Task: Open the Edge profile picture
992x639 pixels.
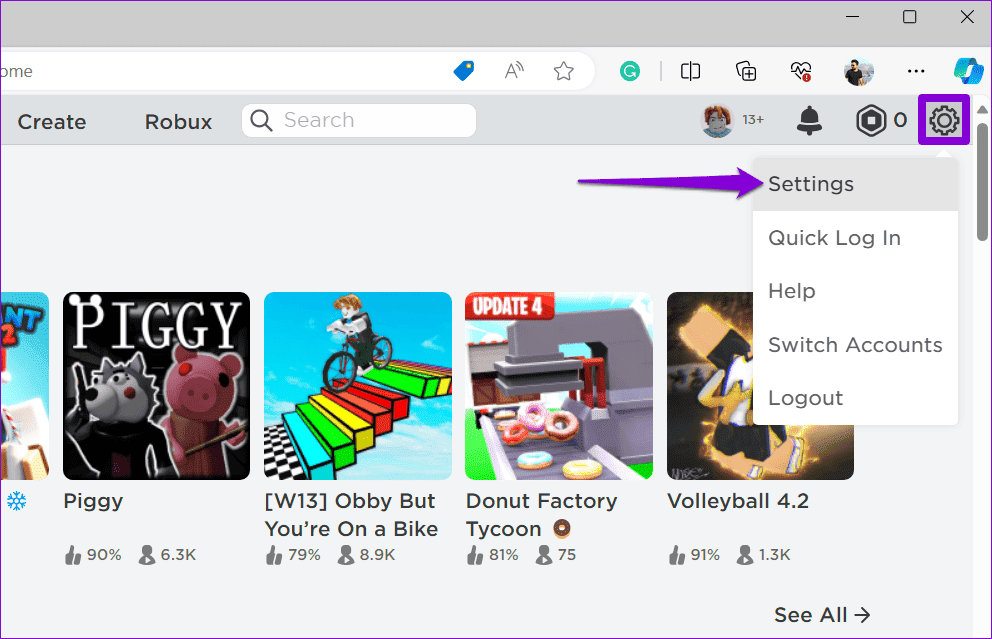Action: 859,71
